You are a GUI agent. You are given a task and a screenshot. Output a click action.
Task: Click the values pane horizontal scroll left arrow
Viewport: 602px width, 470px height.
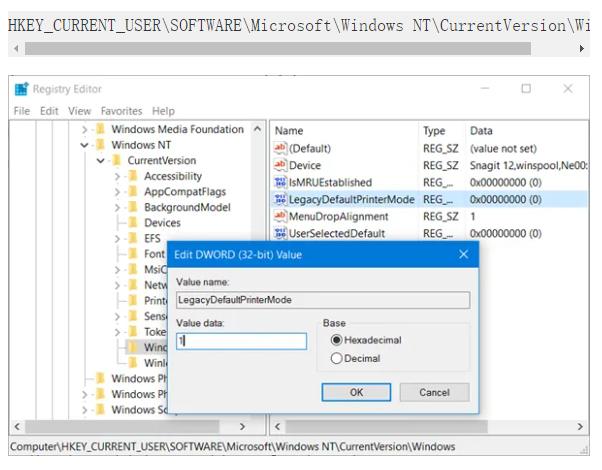[x=277, y=426]
